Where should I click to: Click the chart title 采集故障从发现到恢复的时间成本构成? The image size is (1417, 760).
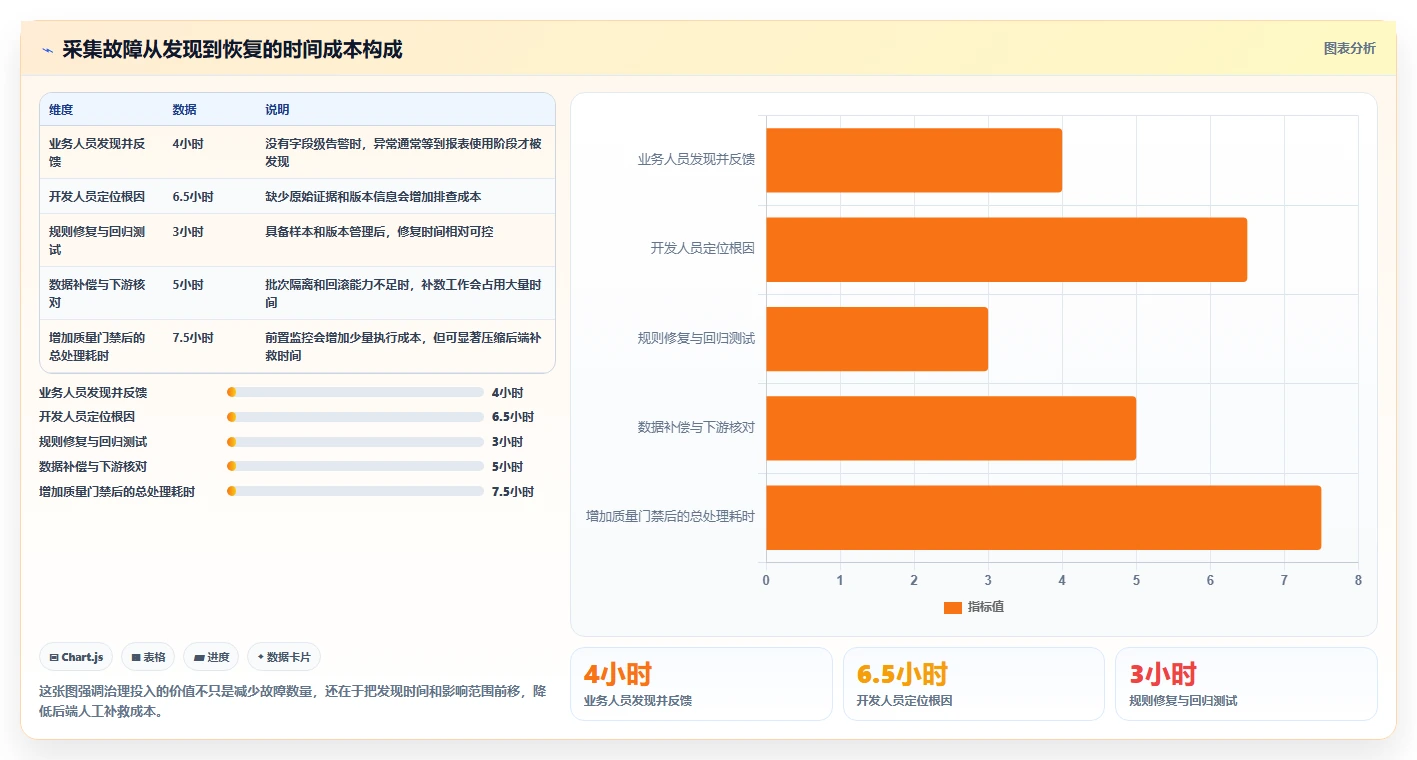click(x=232, y=50)
